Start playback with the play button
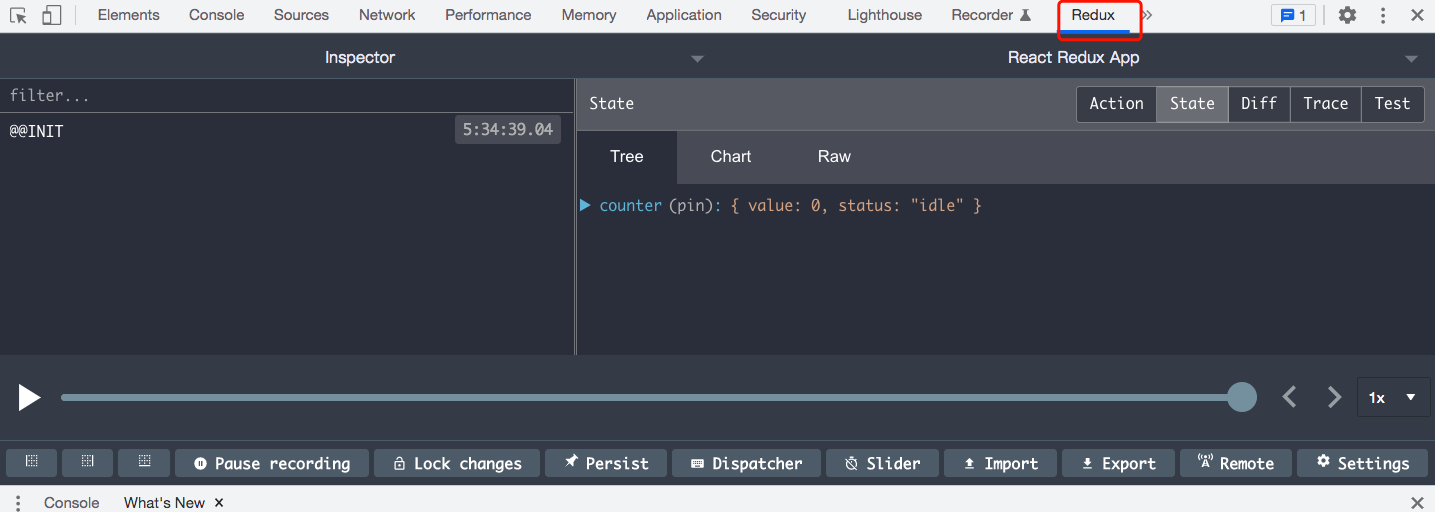 click(30, 397)
